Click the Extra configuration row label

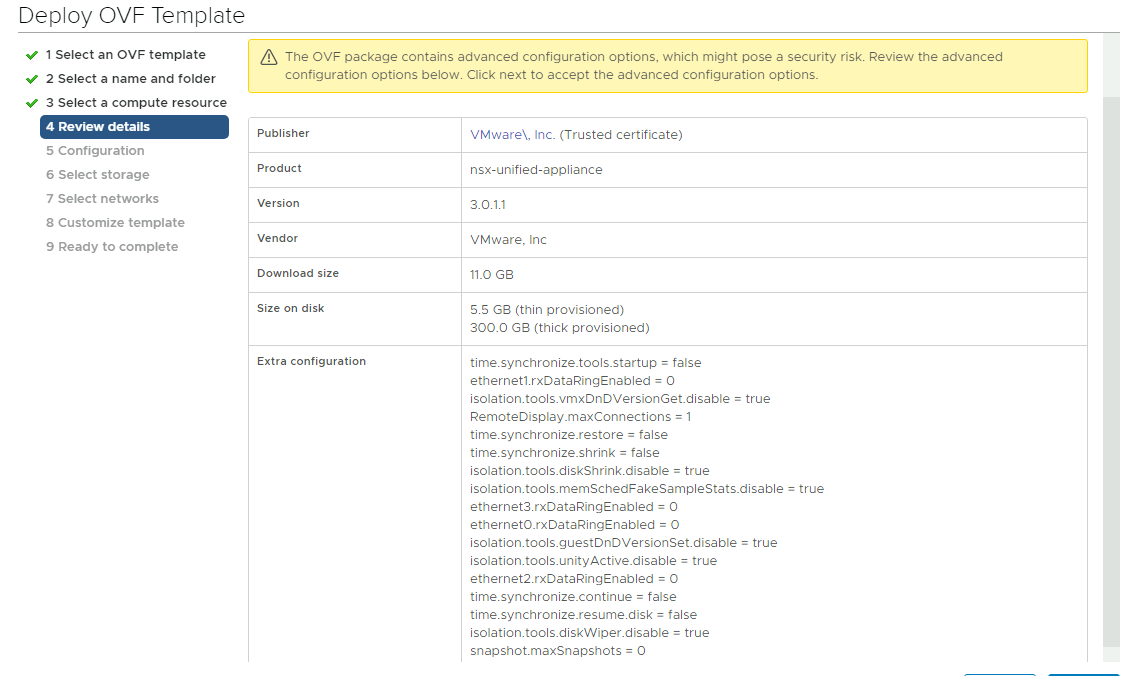tap(311, 361)
